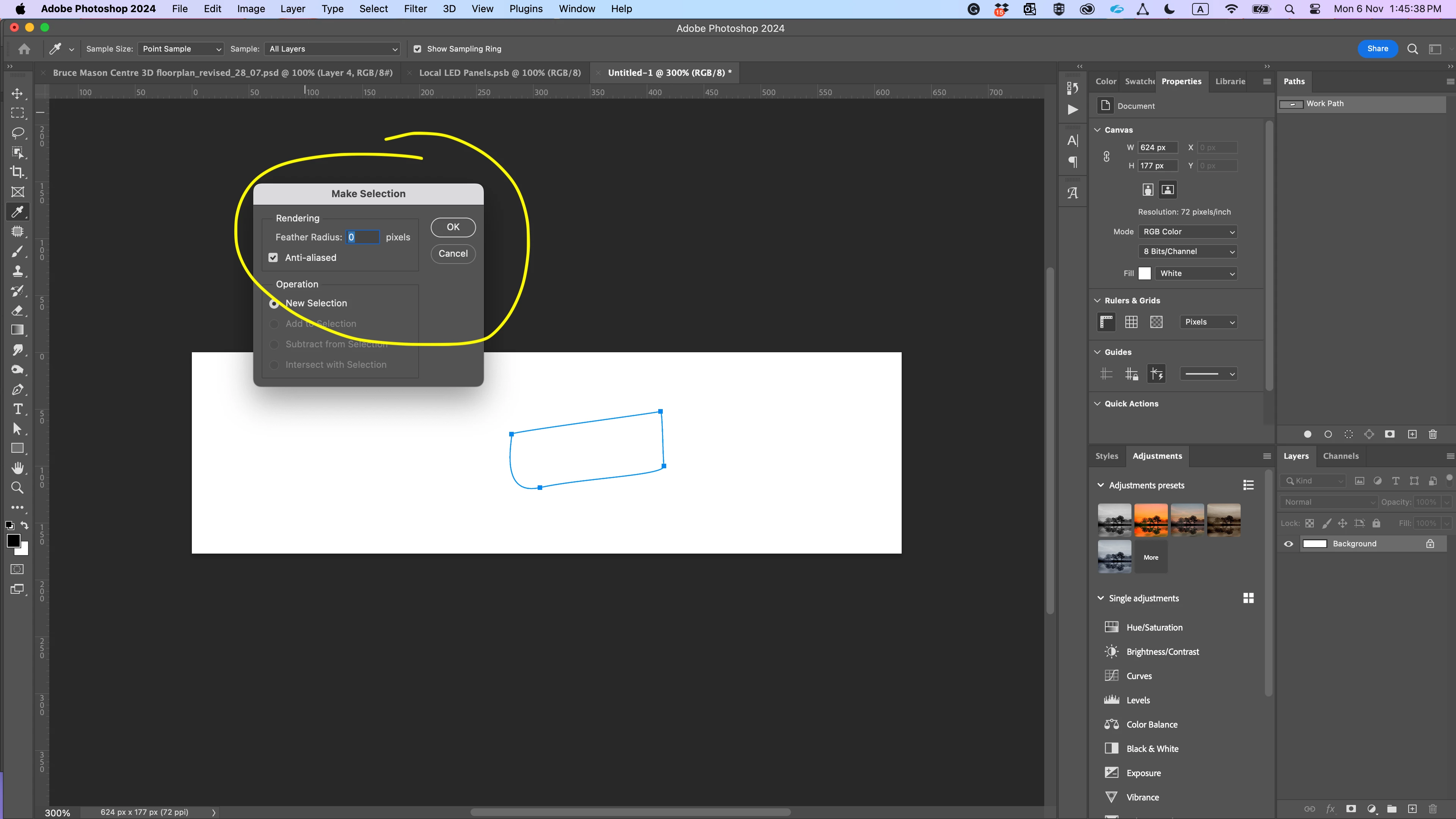Select the Hand tool
The image size is (1456, 819).
coord(17,468)
